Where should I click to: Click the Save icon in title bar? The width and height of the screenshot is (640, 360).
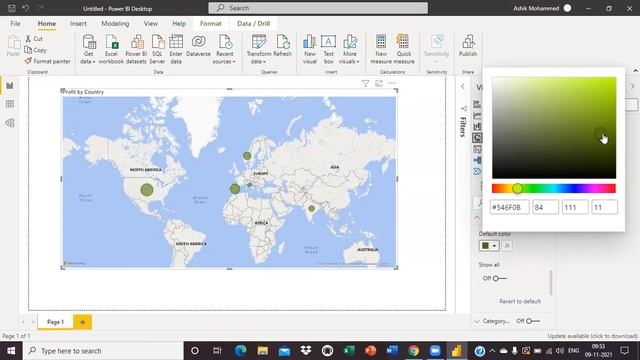pos(12,8)
